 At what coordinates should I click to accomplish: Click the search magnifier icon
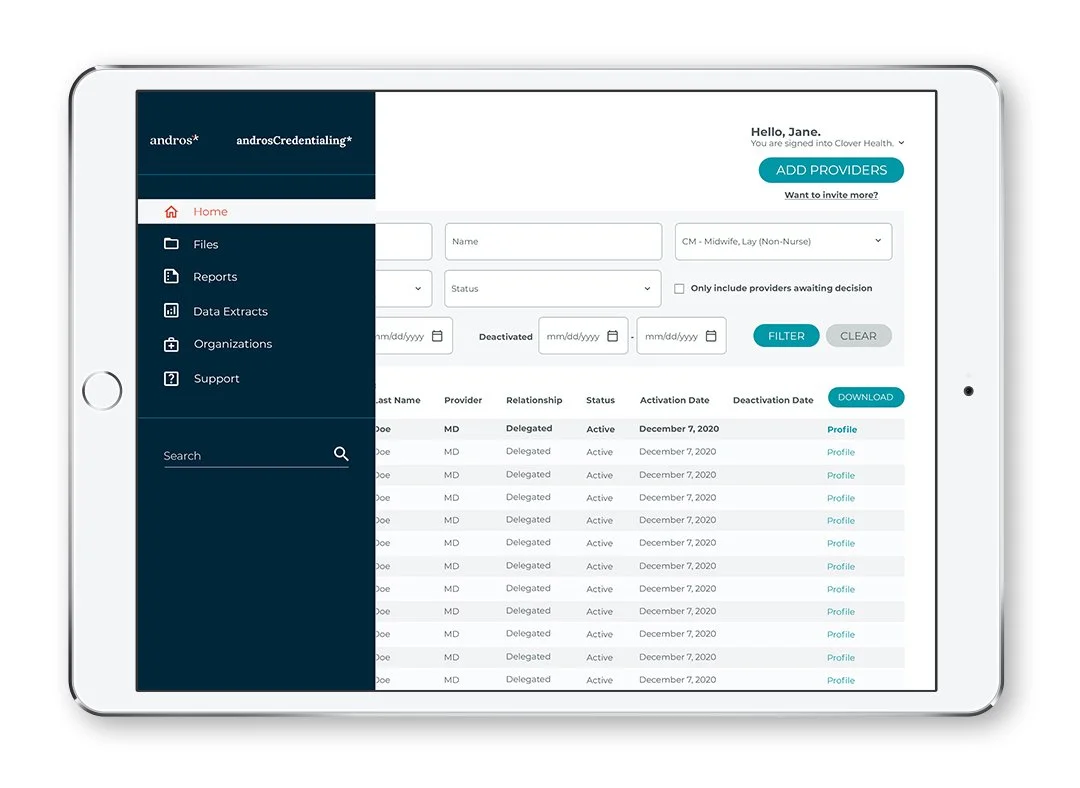tap(341, 453)
